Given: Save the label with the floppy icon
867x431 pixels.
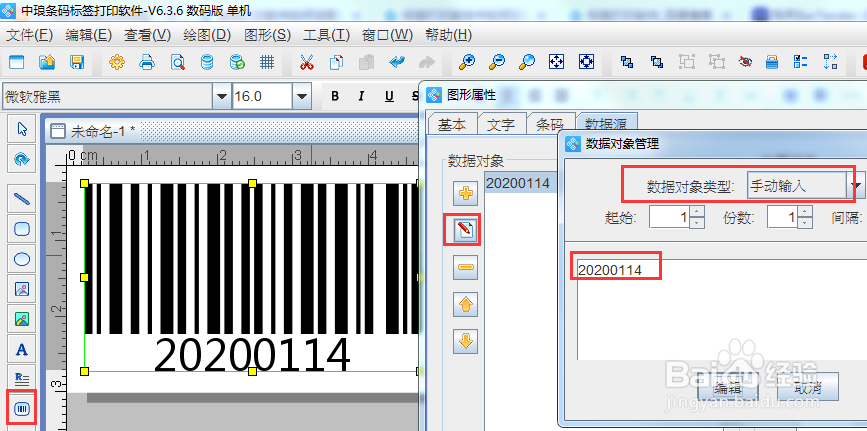Looking at the screenshot, I should pyautogui.click(x=77, y=62).
